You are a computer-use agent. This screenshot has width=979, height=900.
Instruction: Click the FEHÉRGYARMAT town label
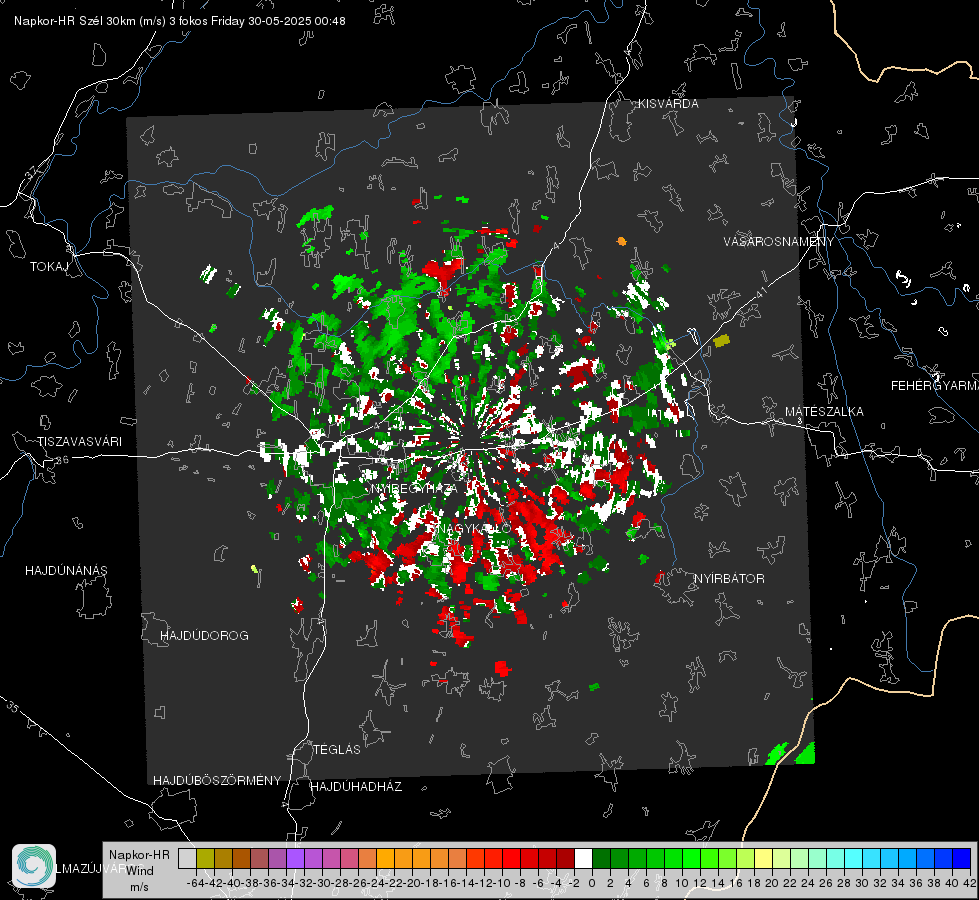935,386
